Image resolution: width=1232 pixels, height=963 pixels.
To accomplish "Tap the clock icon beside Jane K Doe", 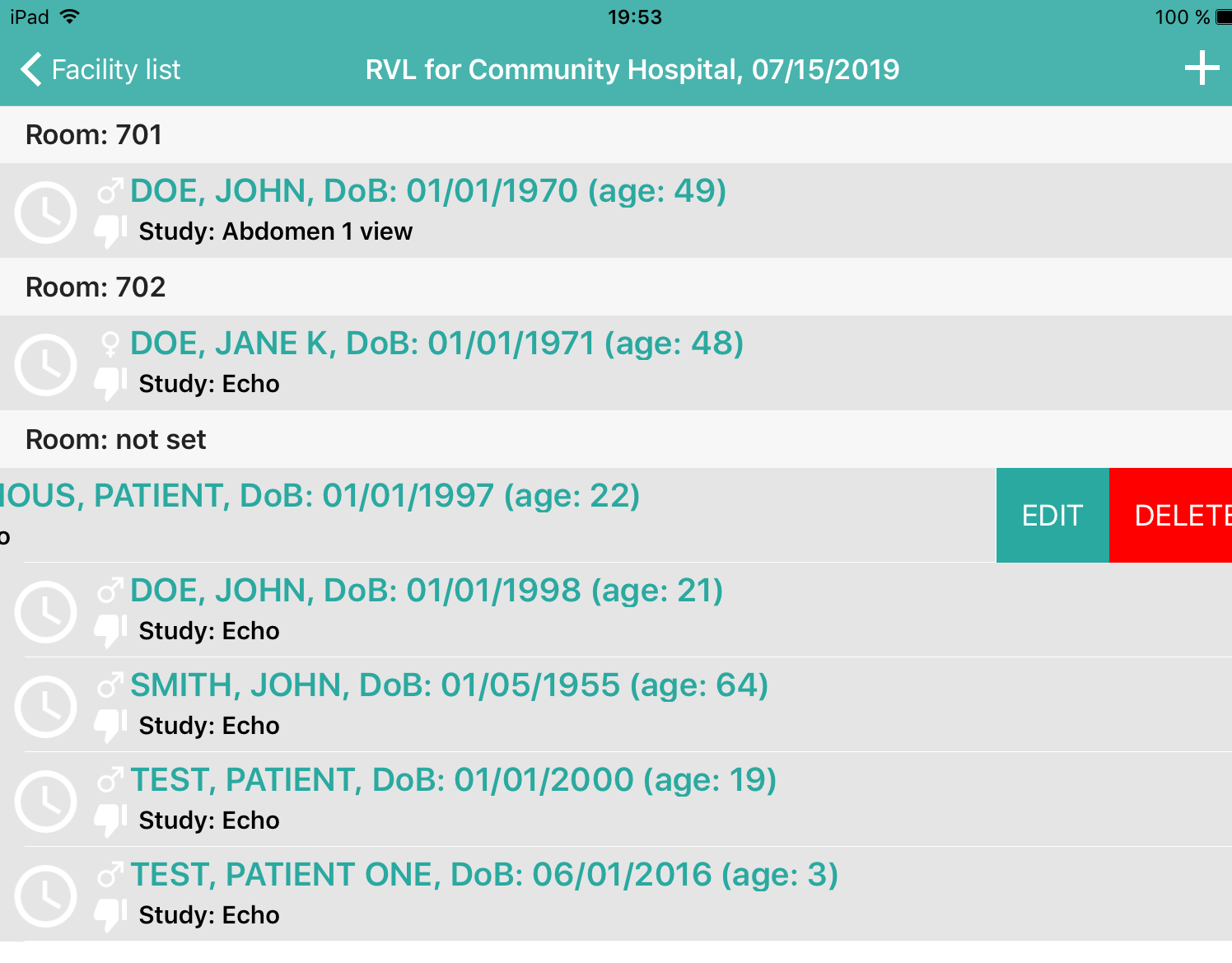I will (45, 364).
